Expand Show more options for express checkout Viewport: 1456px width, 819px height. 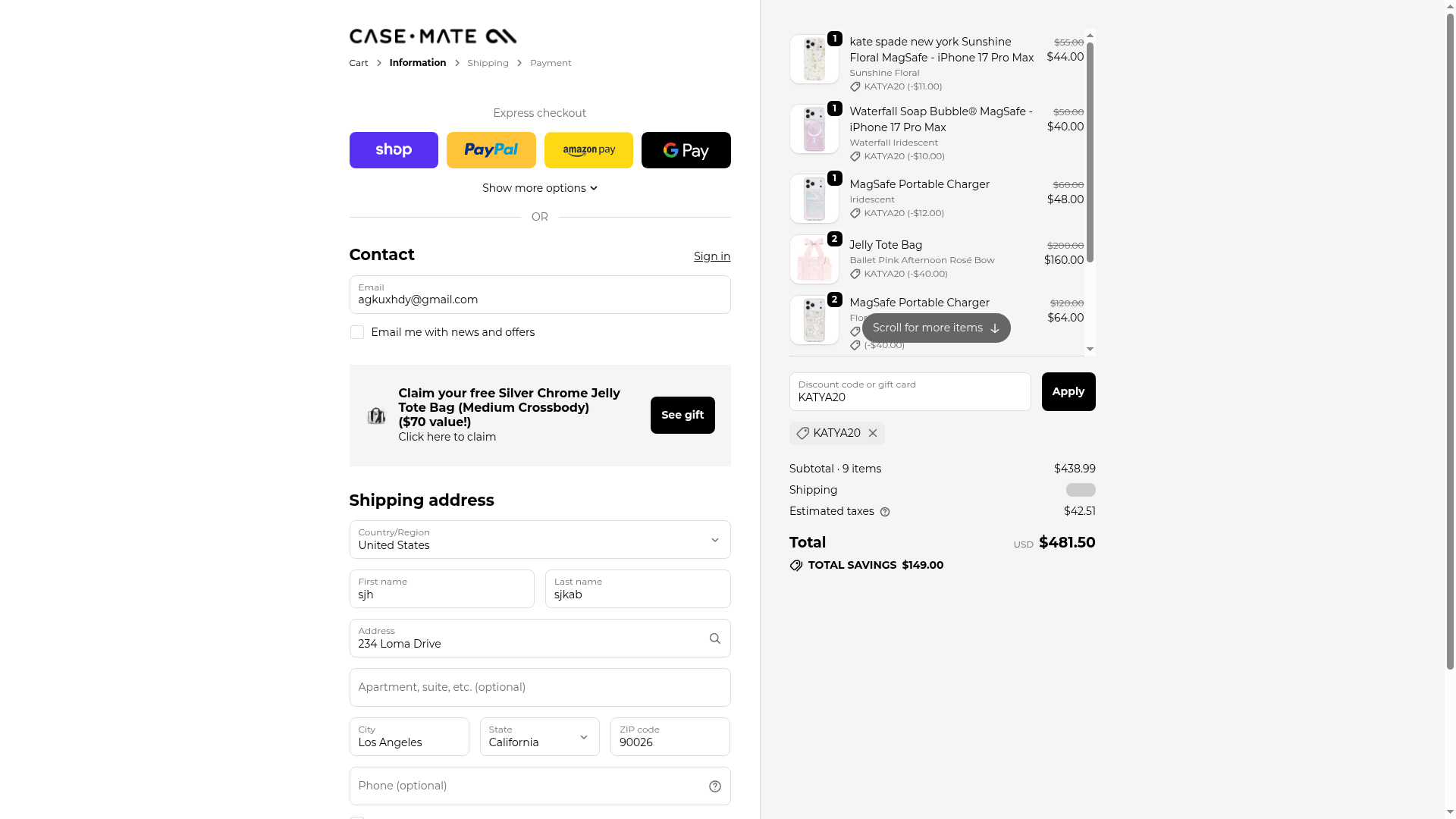click(x=539, y=188)
